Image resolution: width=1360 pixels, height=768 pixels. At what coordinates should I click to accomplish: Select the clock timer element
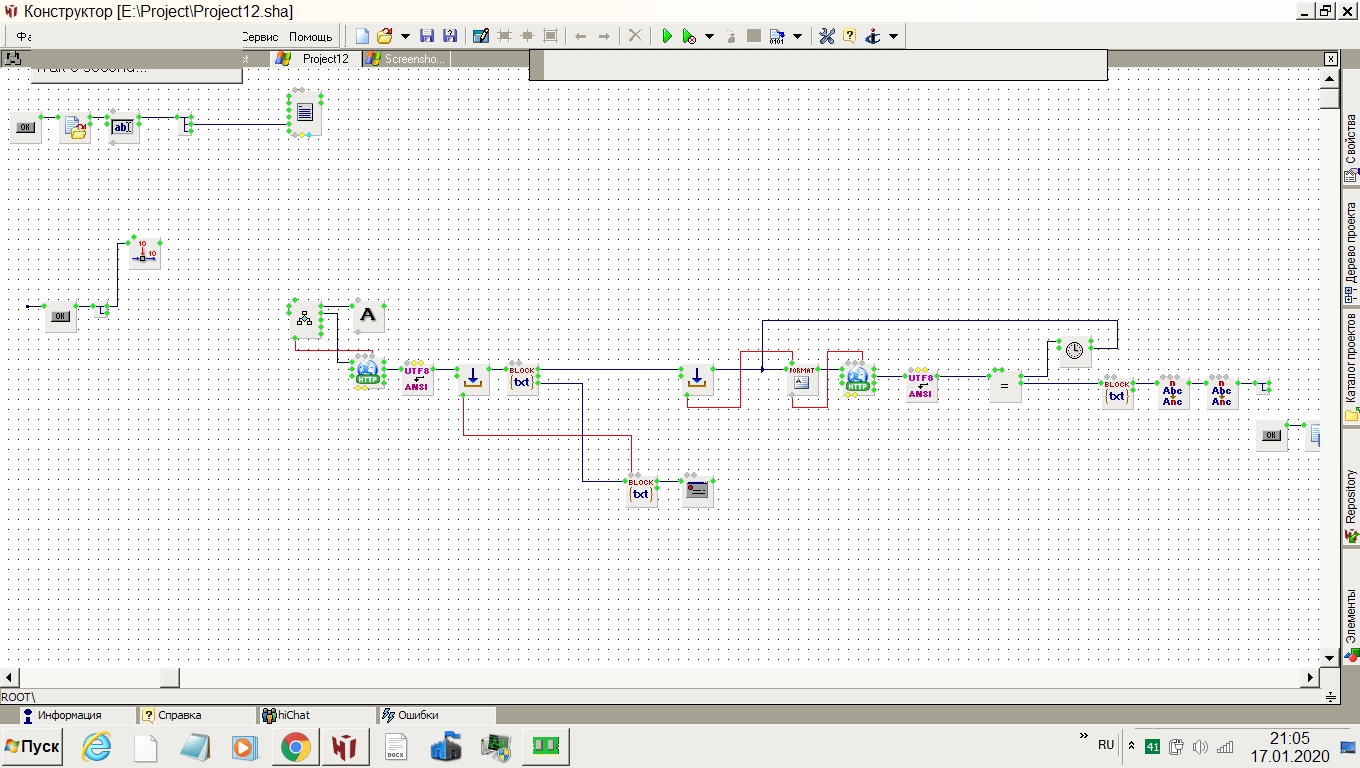pyautogui.click(x=1074, y=351)
